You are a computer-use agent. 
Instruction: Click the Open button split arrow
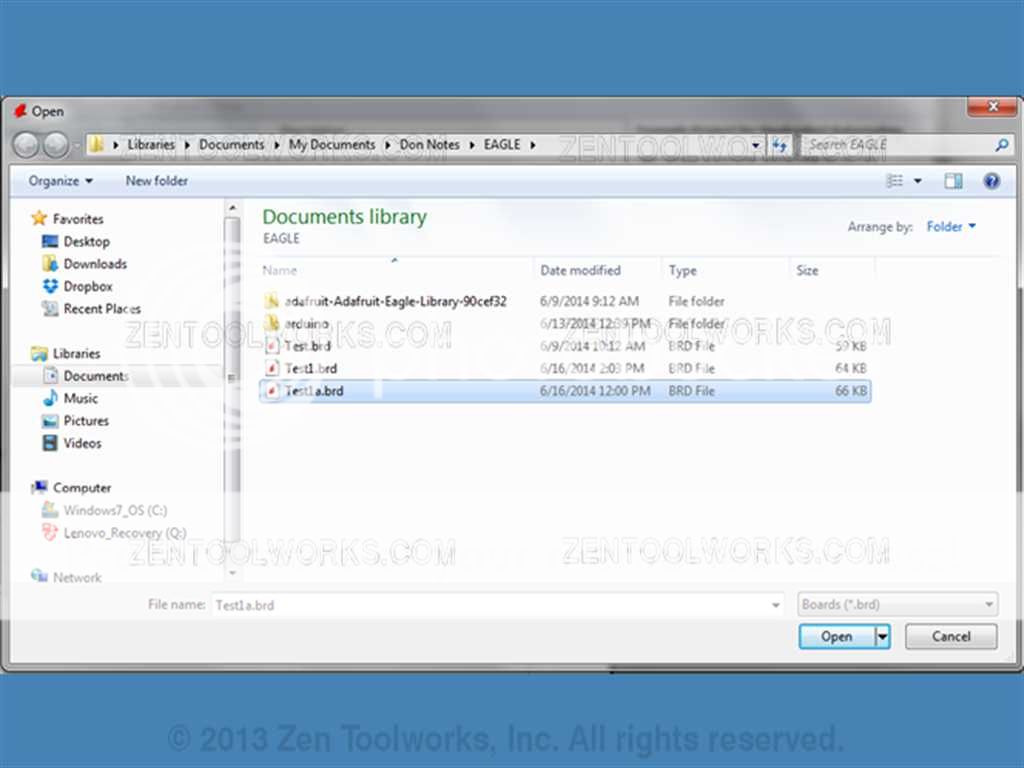(x=882, y=636)
